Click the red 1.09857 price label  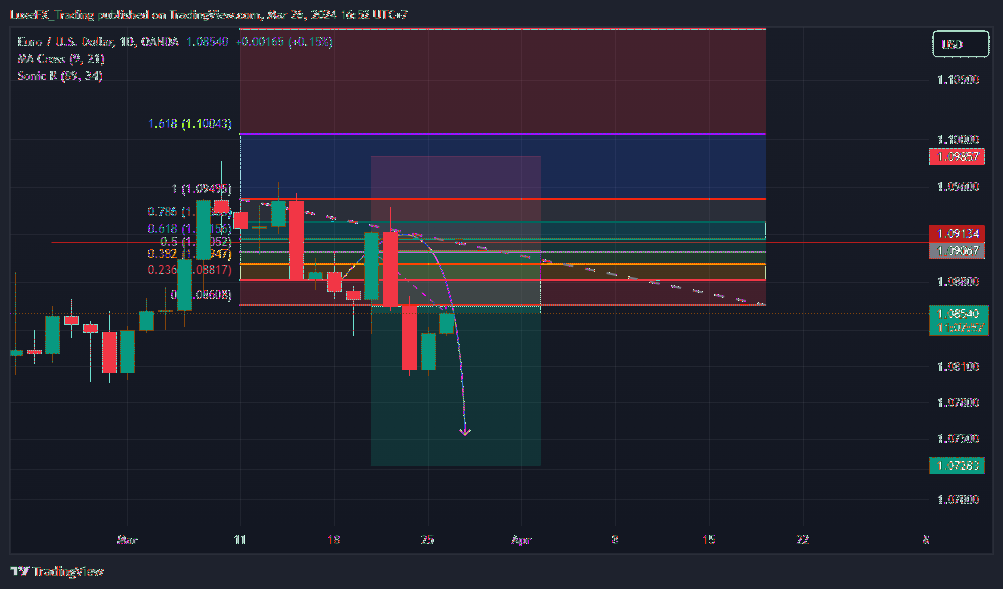957,157
